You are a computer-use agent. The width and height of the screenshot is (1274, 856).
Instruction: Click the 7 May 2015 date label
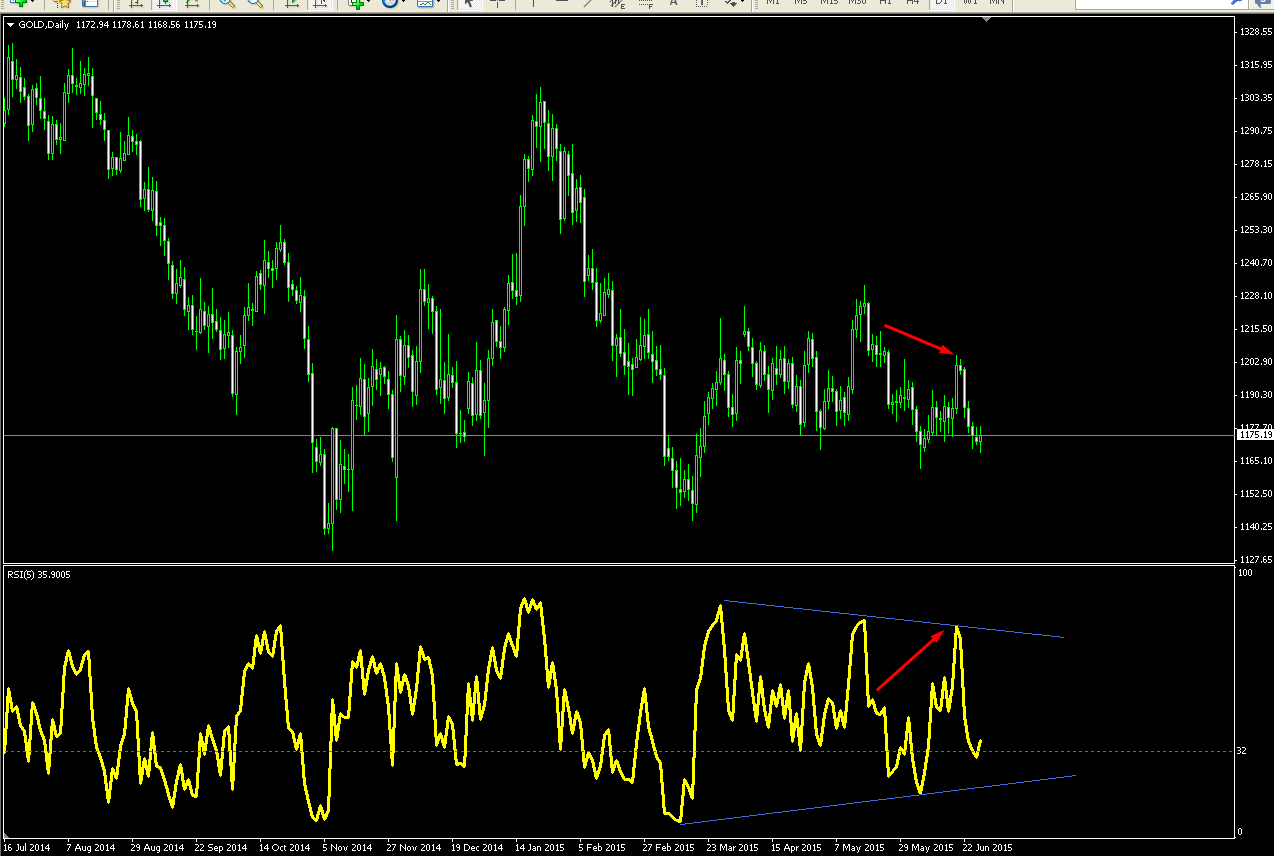(x=860, y=847)
